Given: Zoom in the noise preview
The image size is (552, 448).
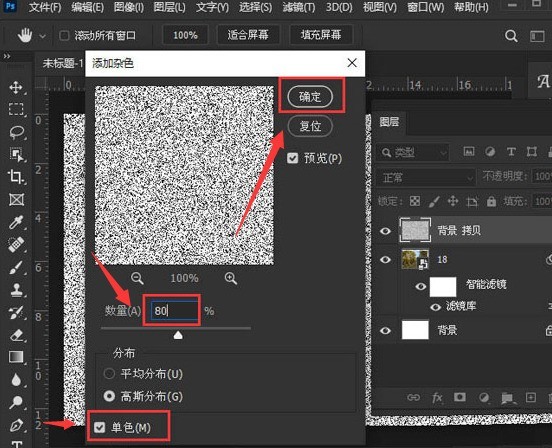Looking at the screenshot, I should click(231, 278).
